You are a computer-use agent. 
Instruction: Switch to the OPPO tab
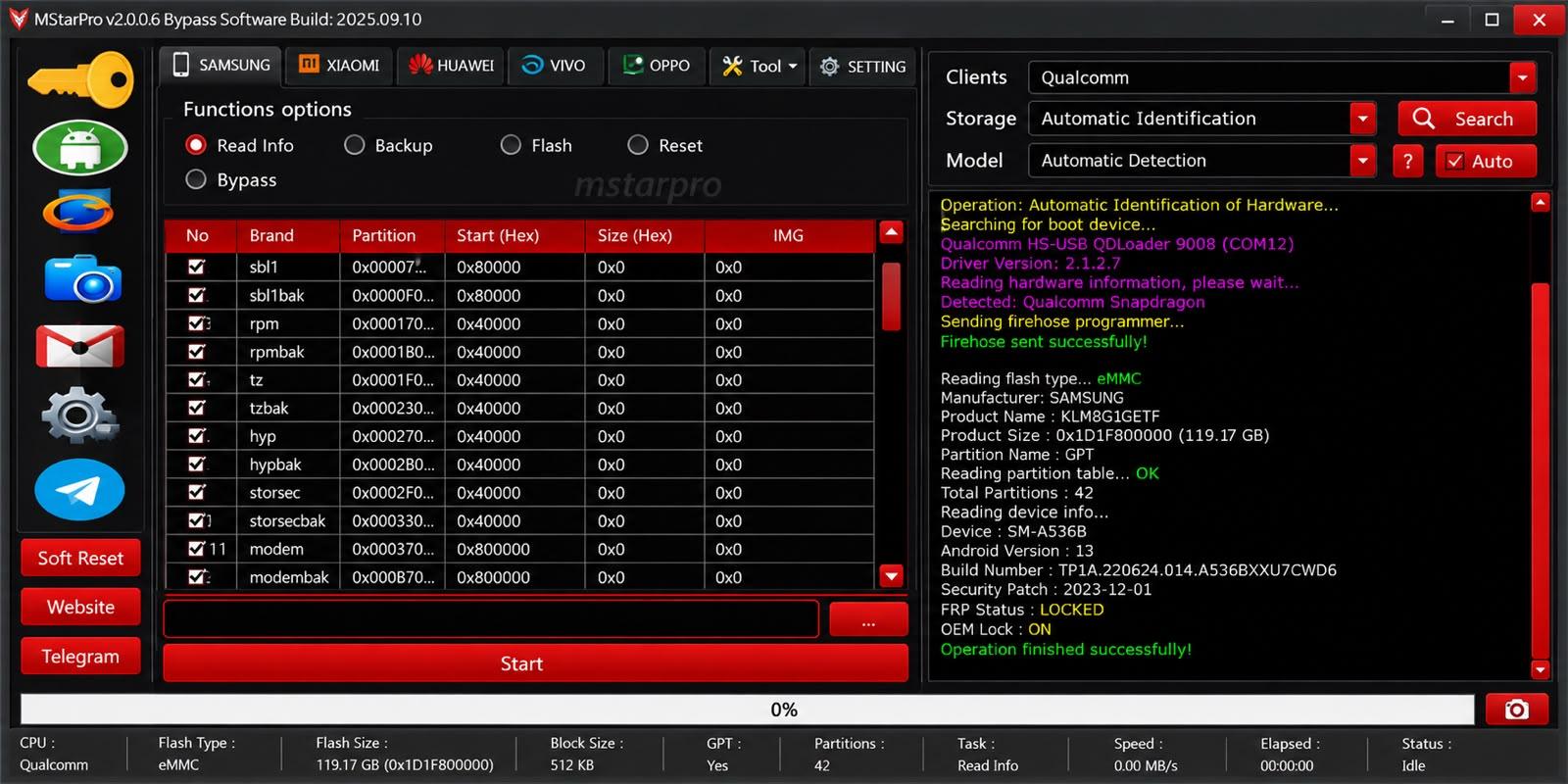[656, 66]
